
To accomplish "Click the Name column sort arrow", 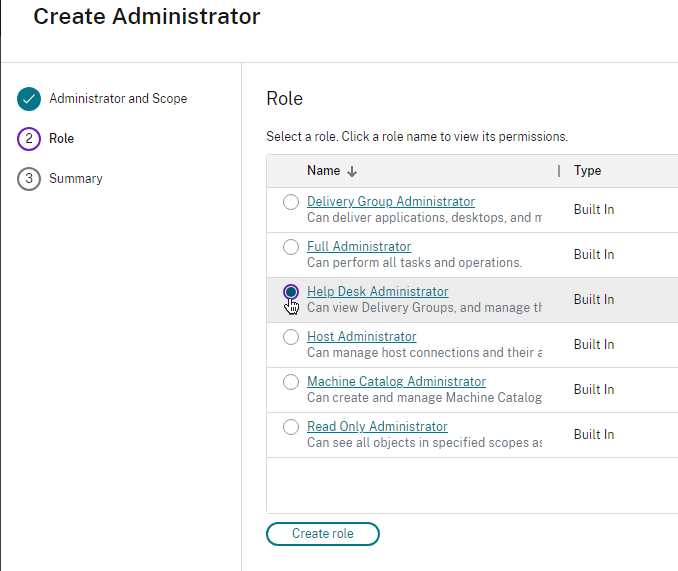I will [x=352, y=171].
